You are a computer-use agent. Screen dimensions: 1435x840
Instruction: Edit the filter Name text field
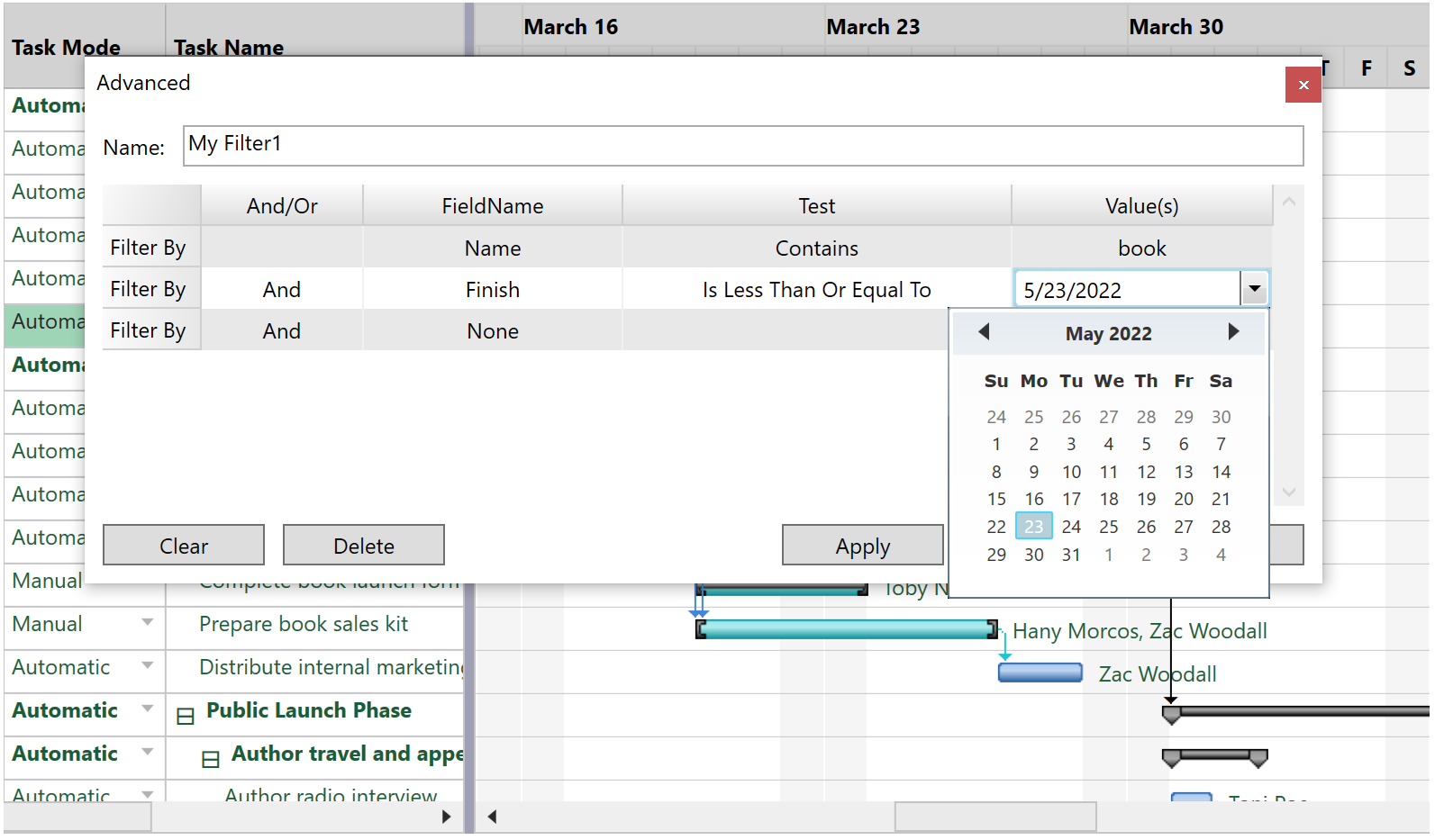click(x=742, y=146)
